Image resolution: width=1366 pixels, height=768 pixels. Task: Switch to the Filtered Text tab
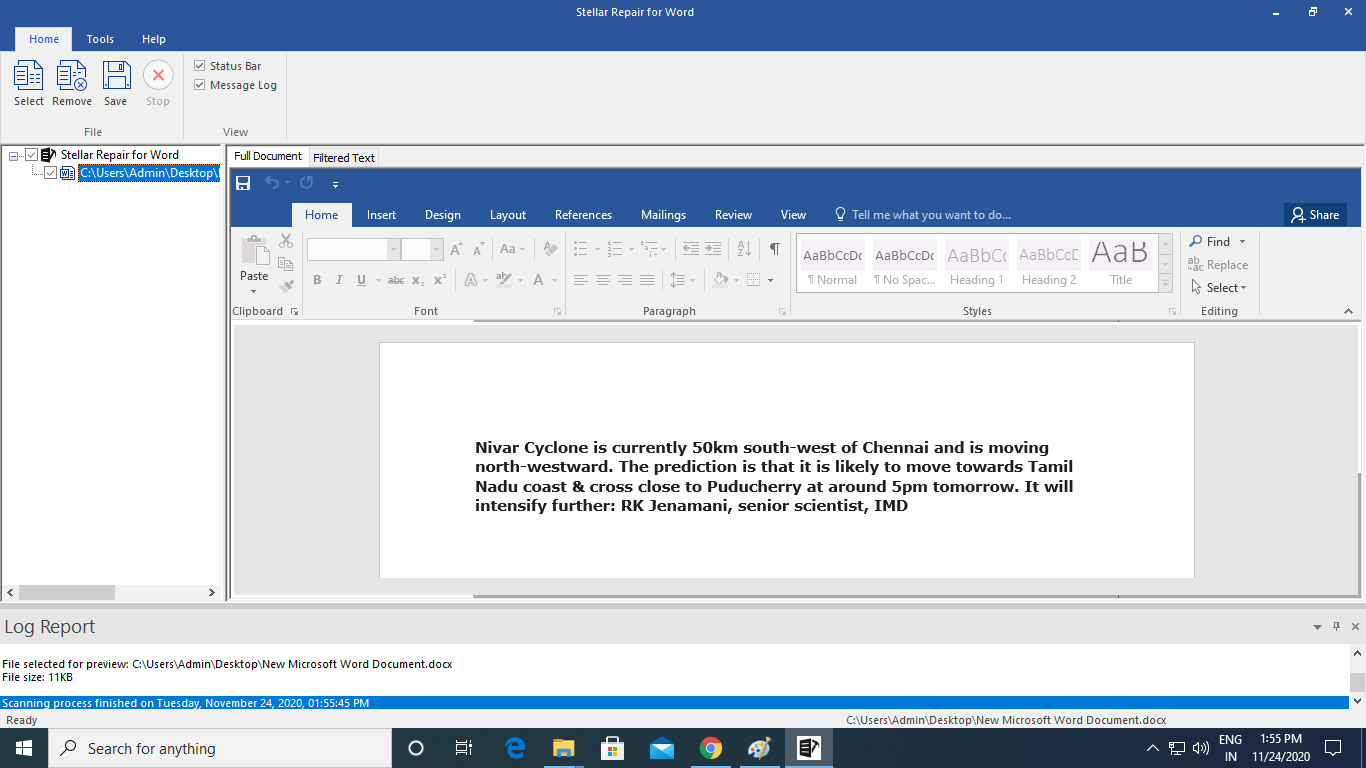[x=344, y=158]
